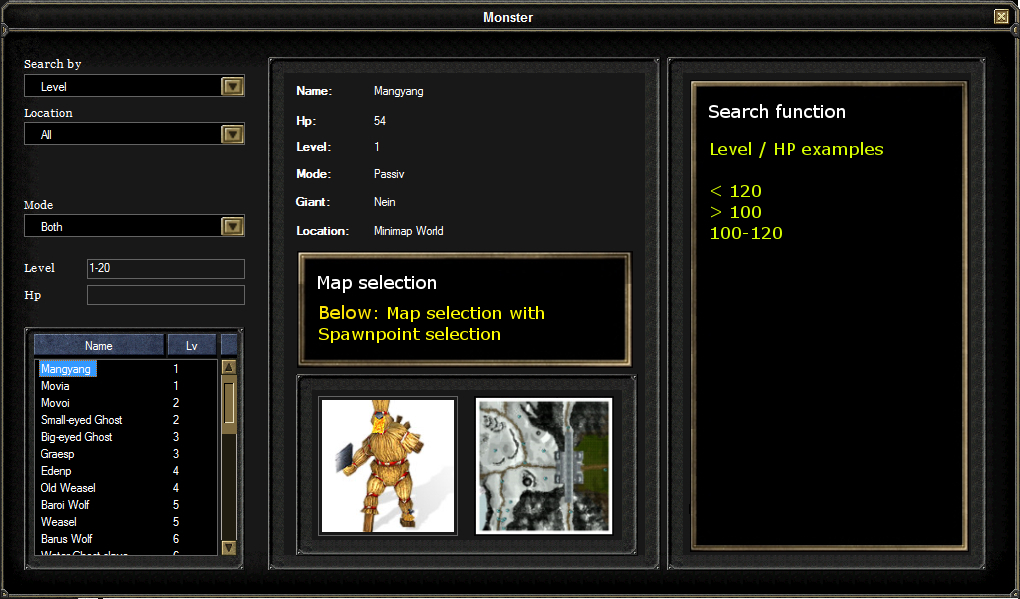
Task: Sort by the Name column header
Action: click(x=98, y=344)
